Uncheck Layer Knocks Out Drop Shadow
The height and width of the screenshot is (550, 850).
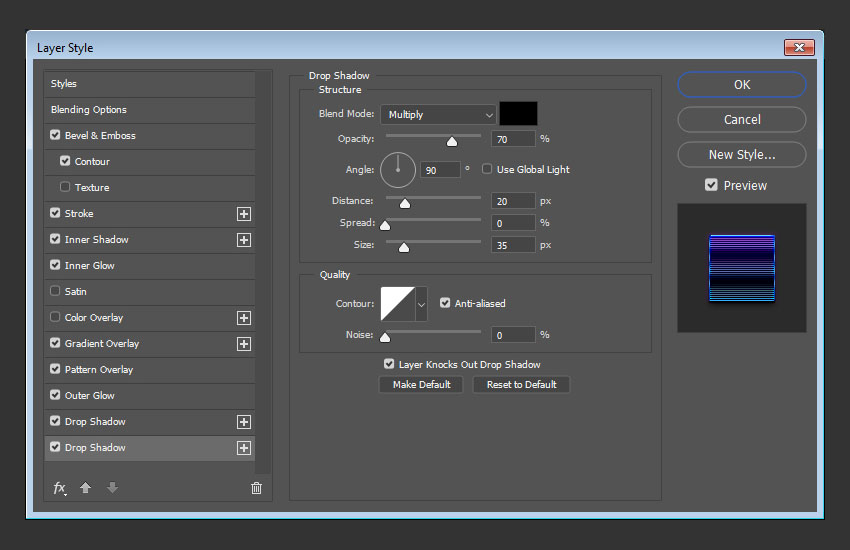389,364
